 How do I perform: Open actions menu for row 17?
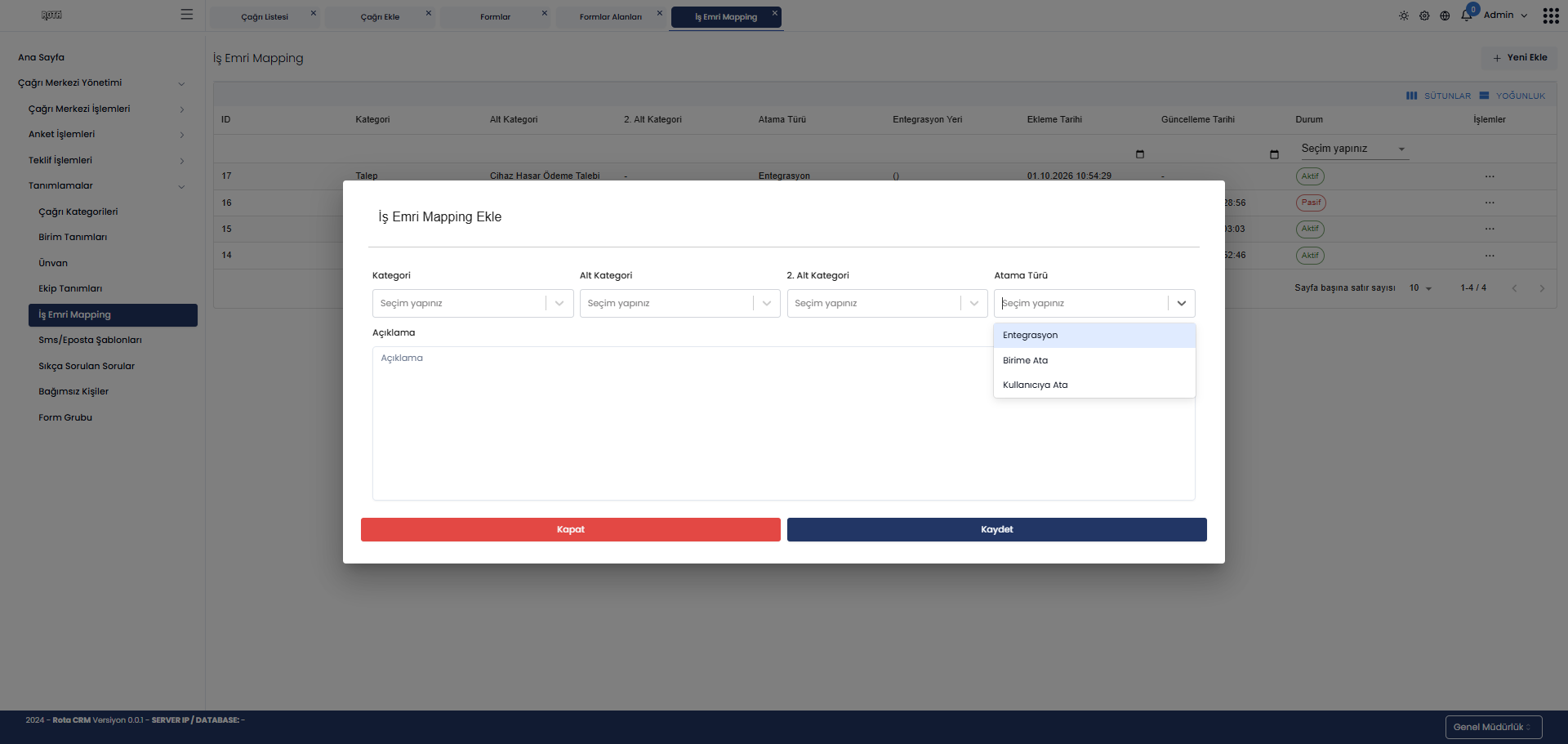click(1490, 176)
